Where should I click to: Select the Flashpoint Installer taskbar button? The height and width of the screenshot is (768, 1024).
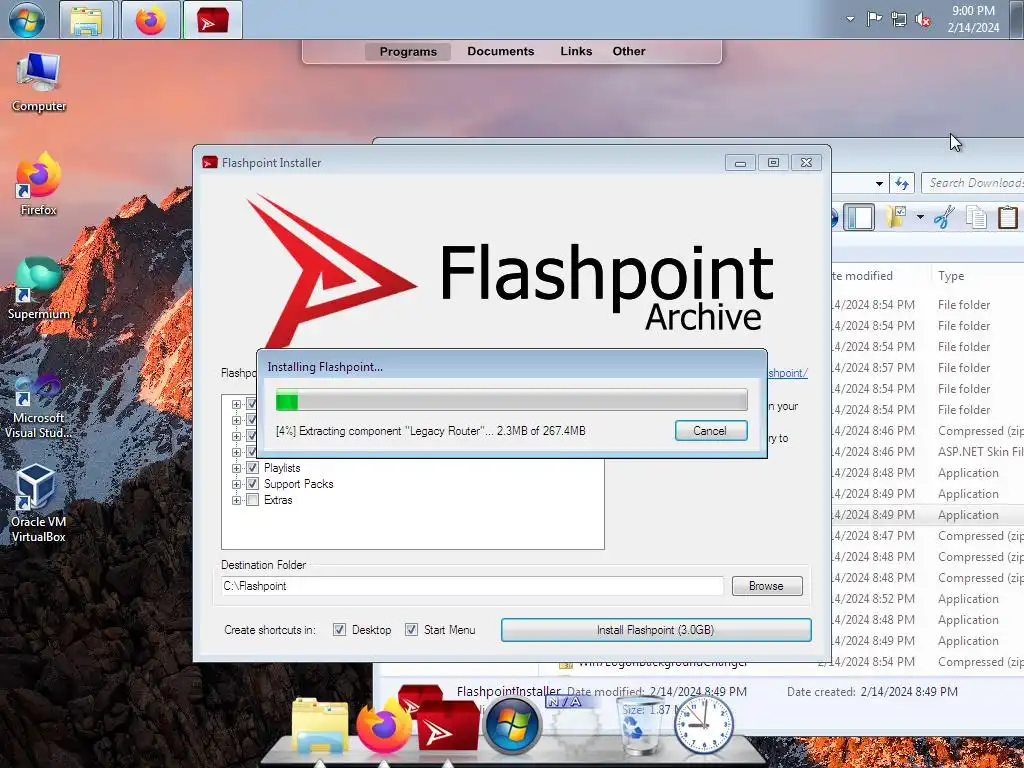(x=213, y=20)
